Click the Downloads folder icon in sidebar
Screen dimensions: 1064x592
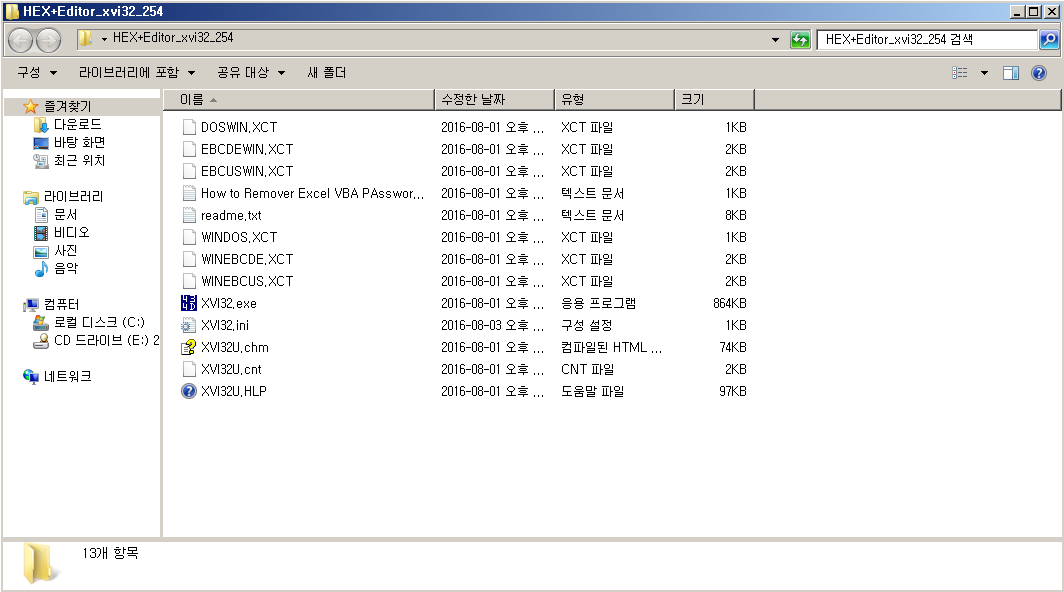pyautogui.click(x=41, y=124)
